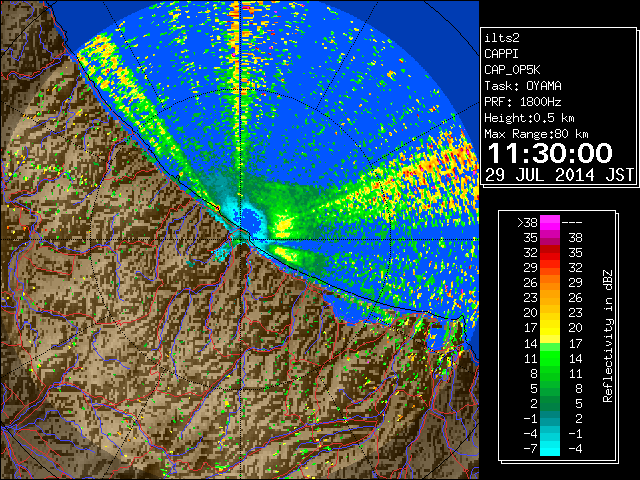Click the 'CAP_OP5K' text
Image resolution: width=640 pixels, height=480 pixels.
click(x=512, y=70)
